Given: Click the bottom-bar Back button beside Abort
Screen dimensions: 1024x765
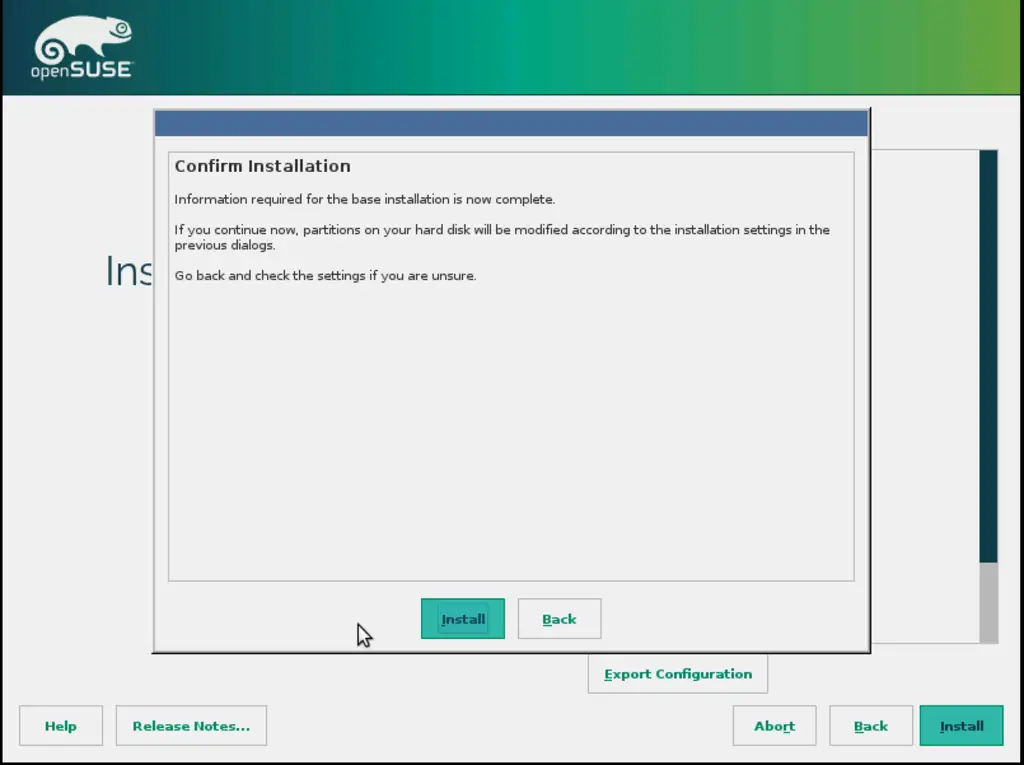Looking at the screenshot, I should click(871, 726).
